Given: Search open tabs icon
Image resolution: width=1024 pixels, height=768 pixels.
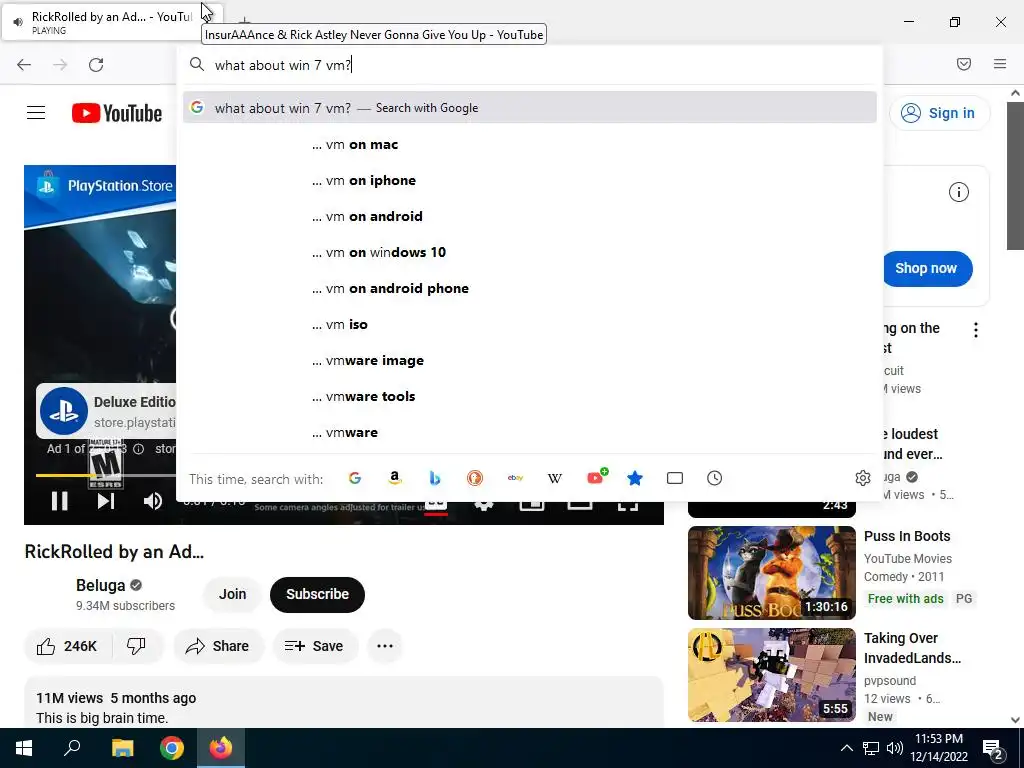Looking at the screenshot, I should (675, 478).
